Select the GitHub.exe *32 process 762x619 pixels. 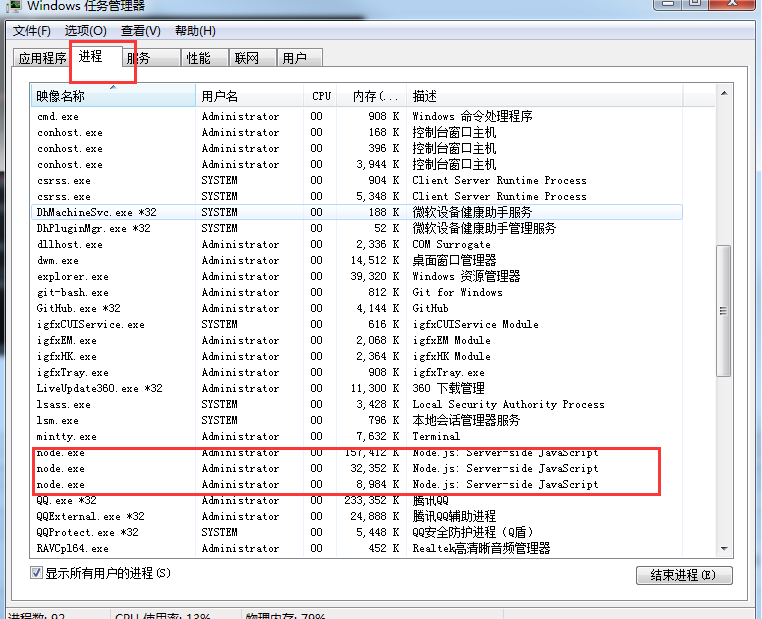point(357,309)
